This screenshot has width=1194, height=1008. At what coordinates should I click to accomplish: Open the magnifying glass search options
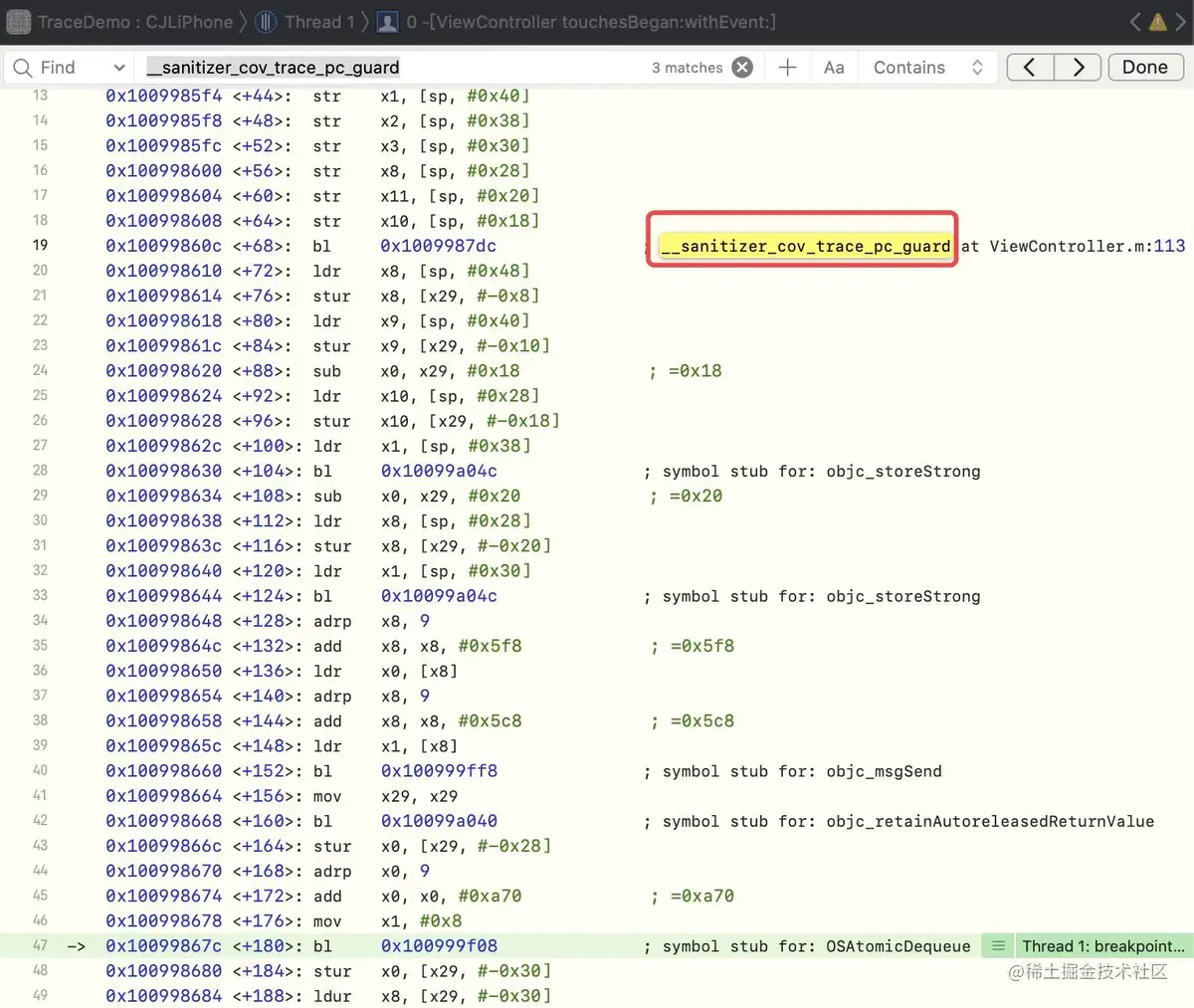(x=22, y=67)
